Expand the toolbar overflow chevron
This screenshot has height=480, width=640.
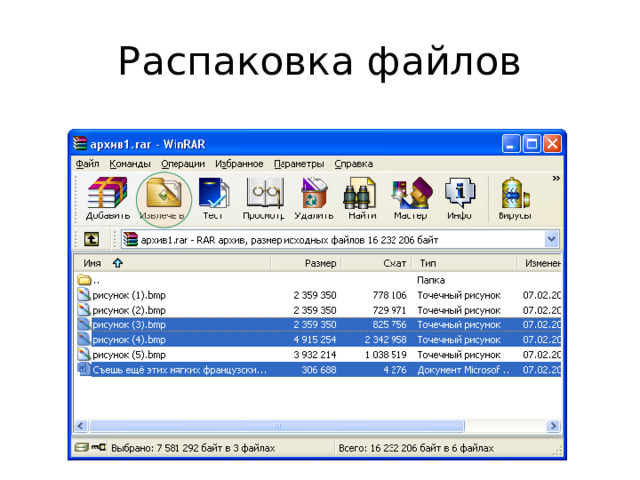556,178
